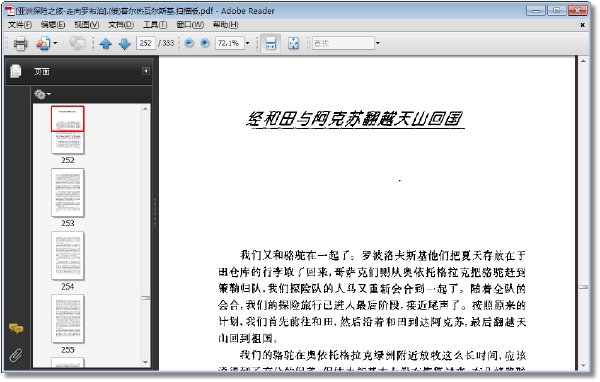Viewport: 600px width, 382px height.
Task: Expand the zoom percentage dropdown arrow
Action: click(x=248, y=43)
